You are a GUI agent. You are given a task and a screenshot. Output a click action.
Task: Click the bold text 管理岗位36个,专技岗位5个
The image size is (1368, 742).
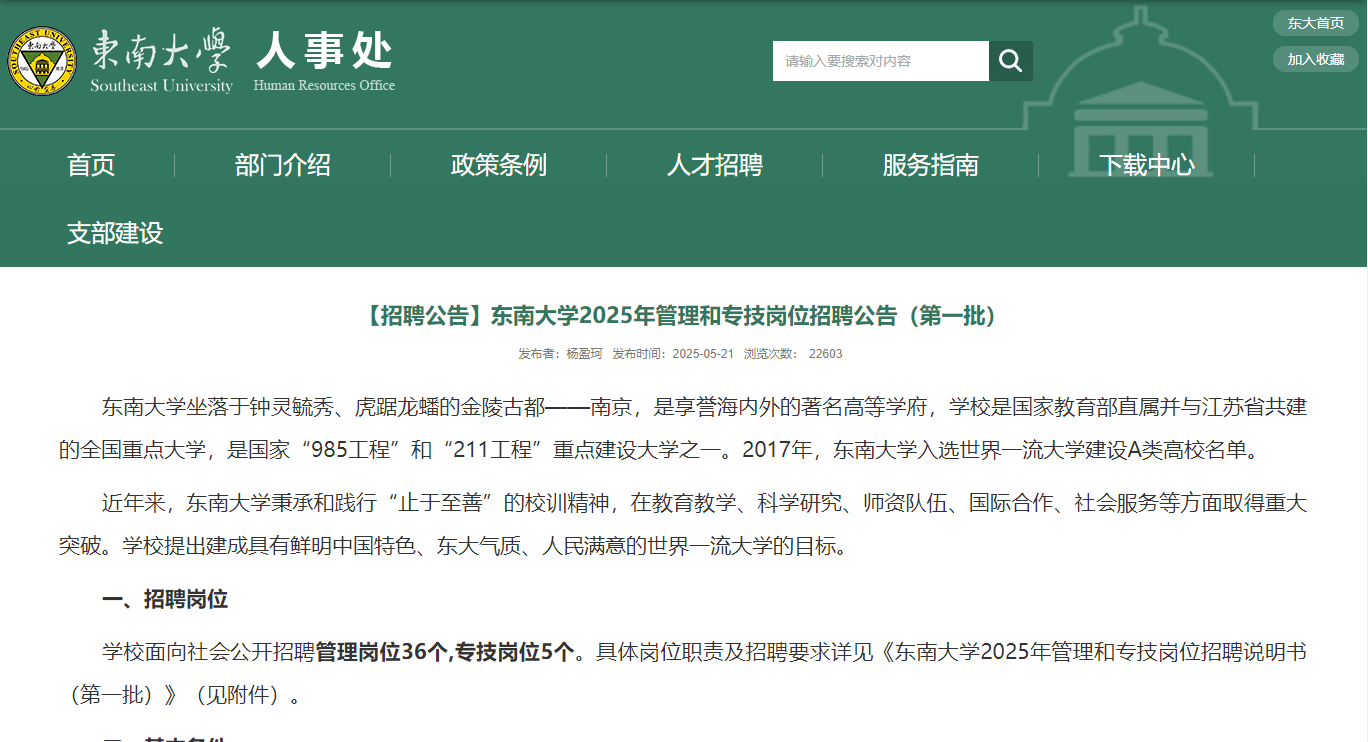tap(446, 653)
